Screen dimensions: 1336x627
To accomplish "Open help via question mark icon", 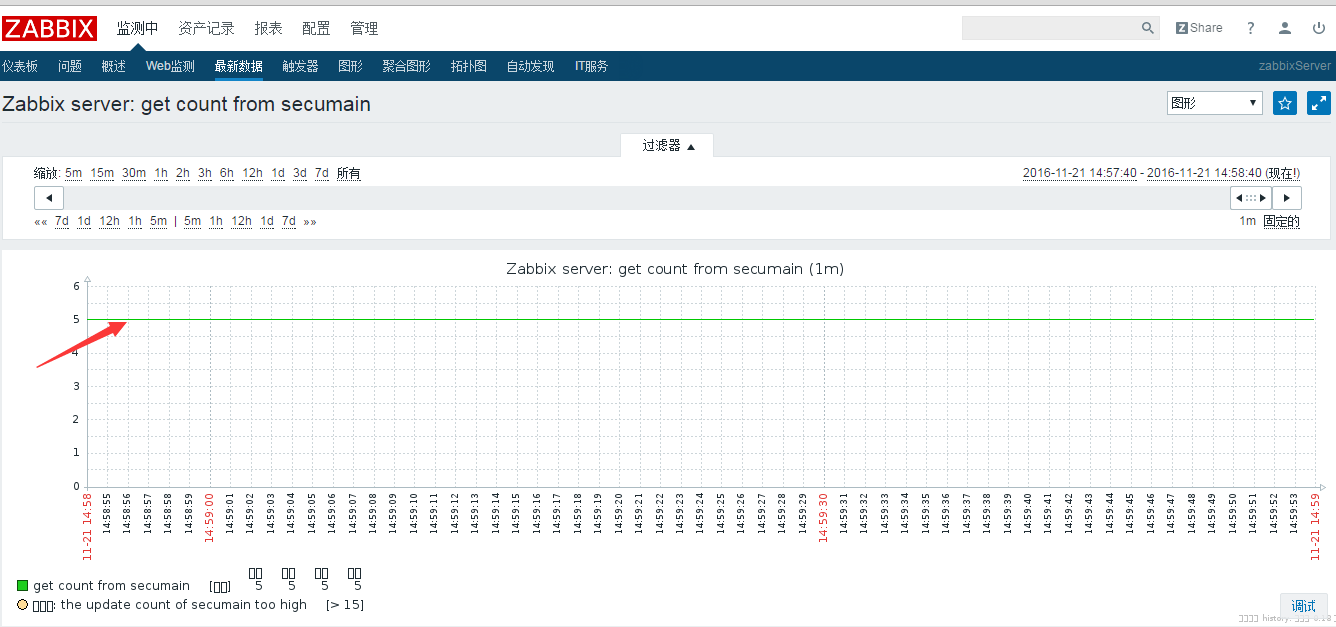I will pos(1250,28).
